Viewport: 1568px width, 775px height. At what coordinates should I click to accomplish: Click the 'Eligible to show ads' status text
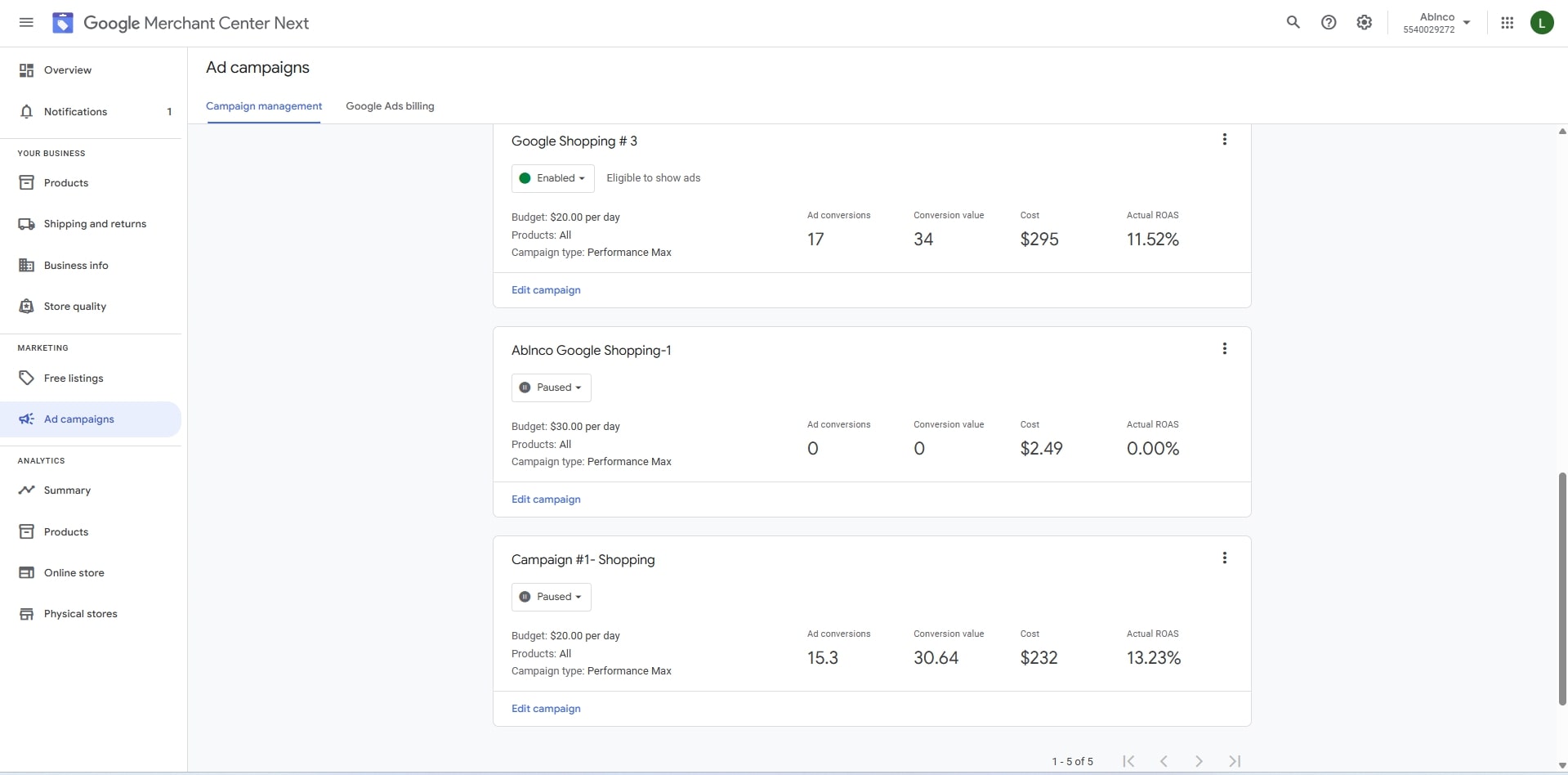tap(654, 178)
